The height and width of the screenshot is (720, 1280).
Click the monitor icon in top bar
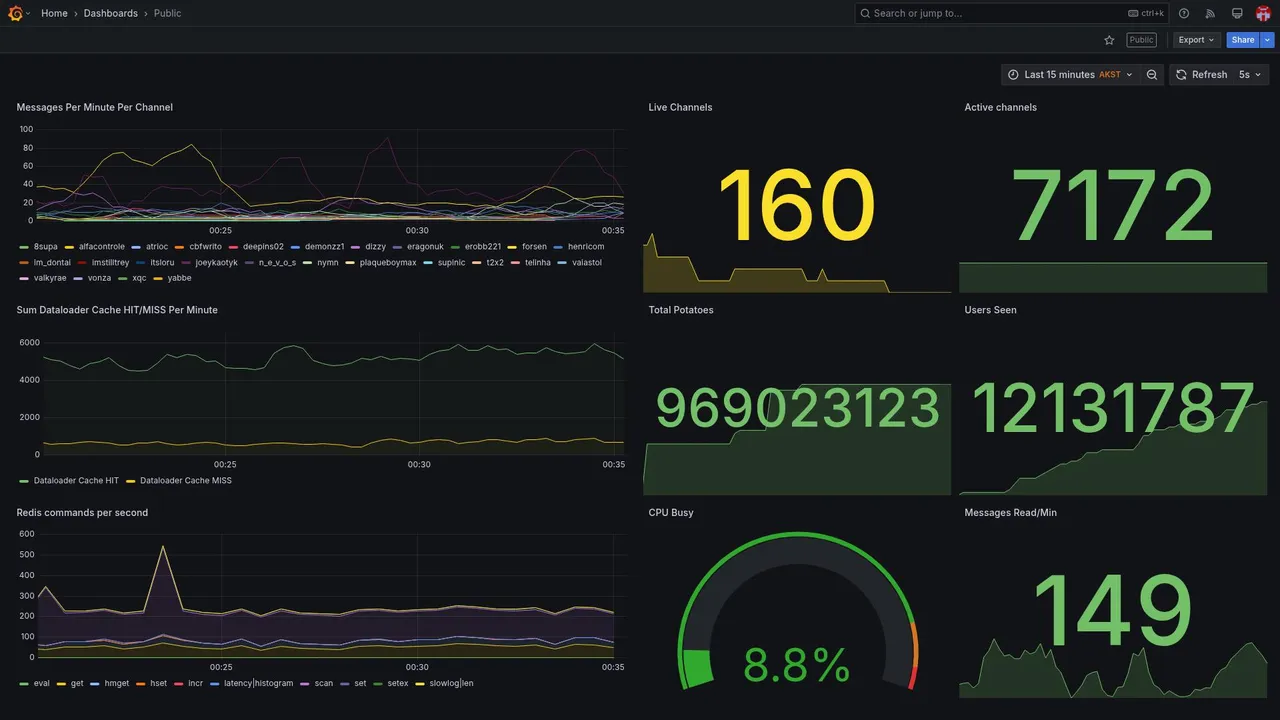pyautogui.click(x=1237, y=13)
